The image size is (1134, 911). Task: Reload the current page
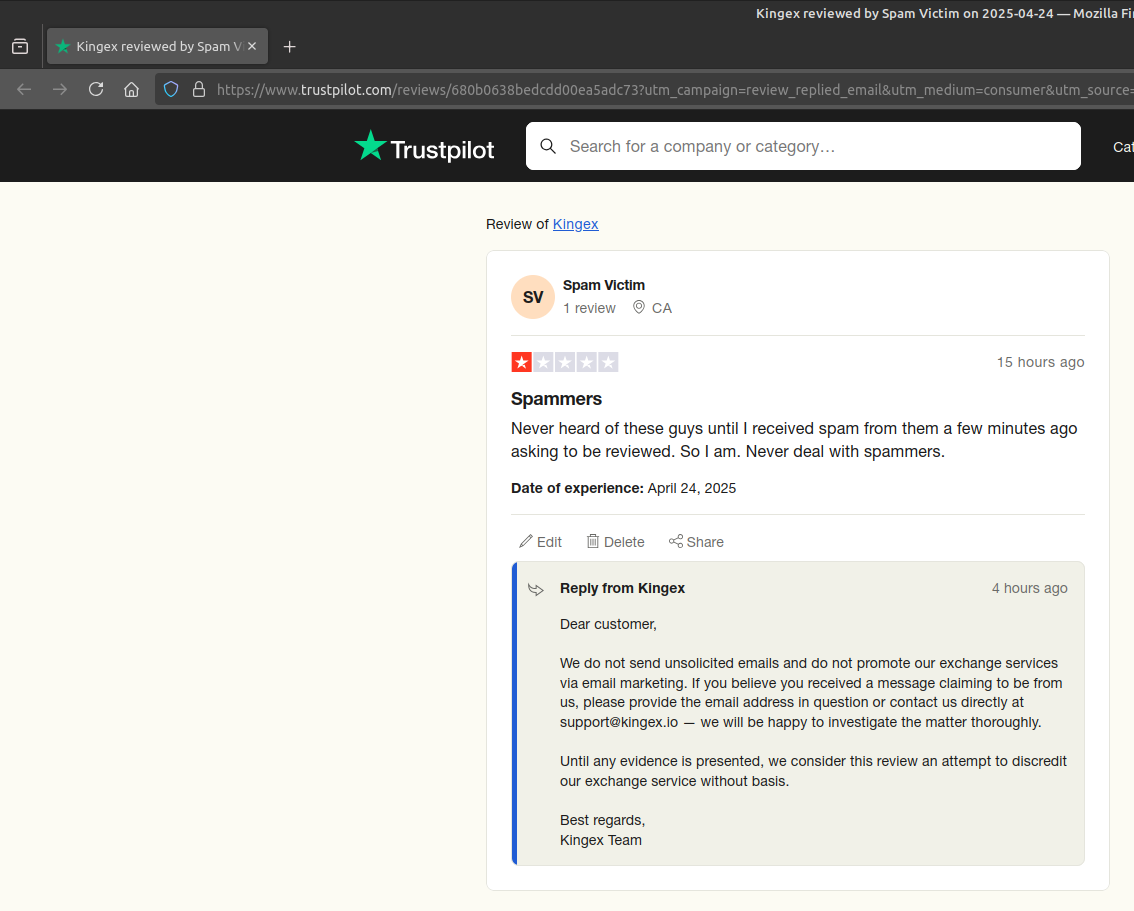(x=95, y=89)
